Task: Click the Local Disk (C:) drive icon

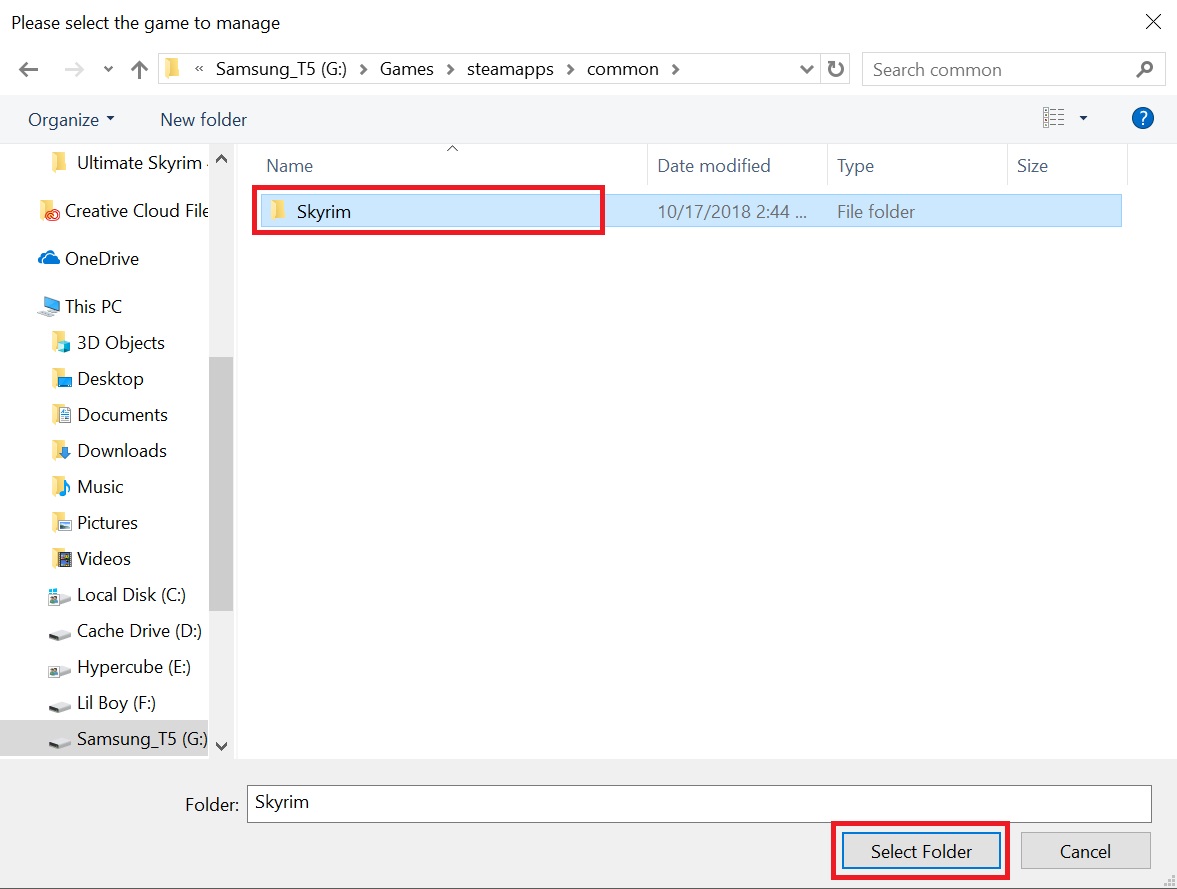Action: point(59,596)
